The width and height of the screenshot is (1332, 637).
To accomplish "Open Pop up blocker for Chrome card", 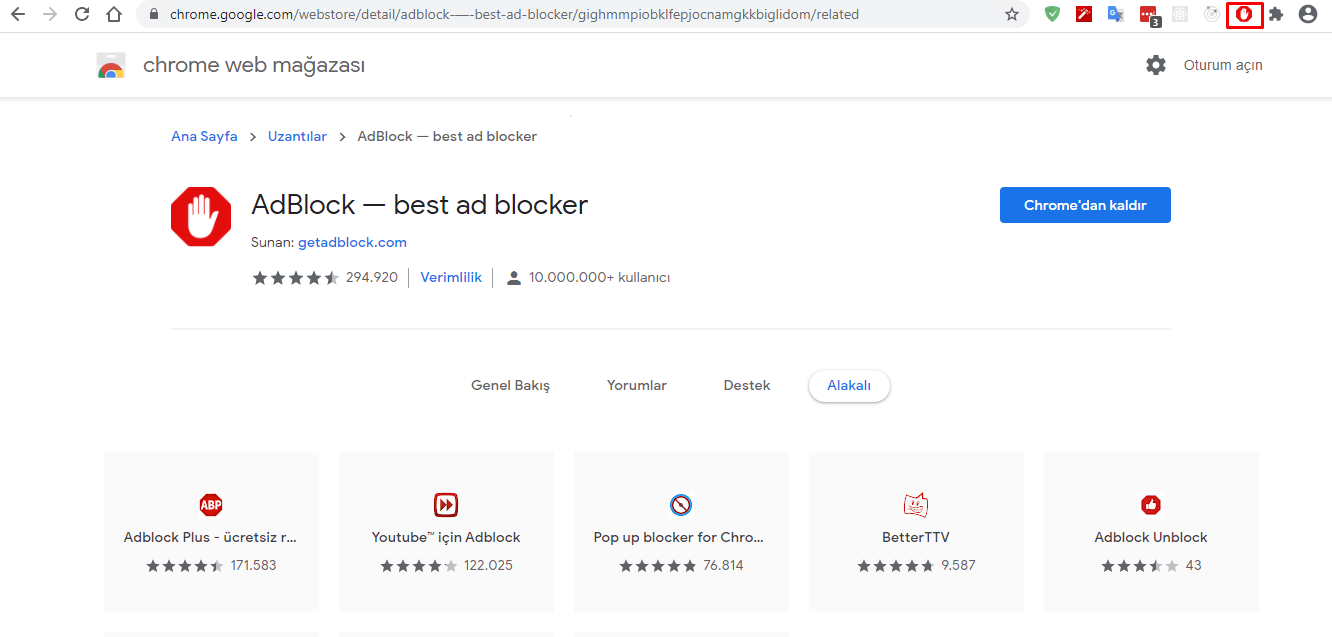I will pos(681,532).
